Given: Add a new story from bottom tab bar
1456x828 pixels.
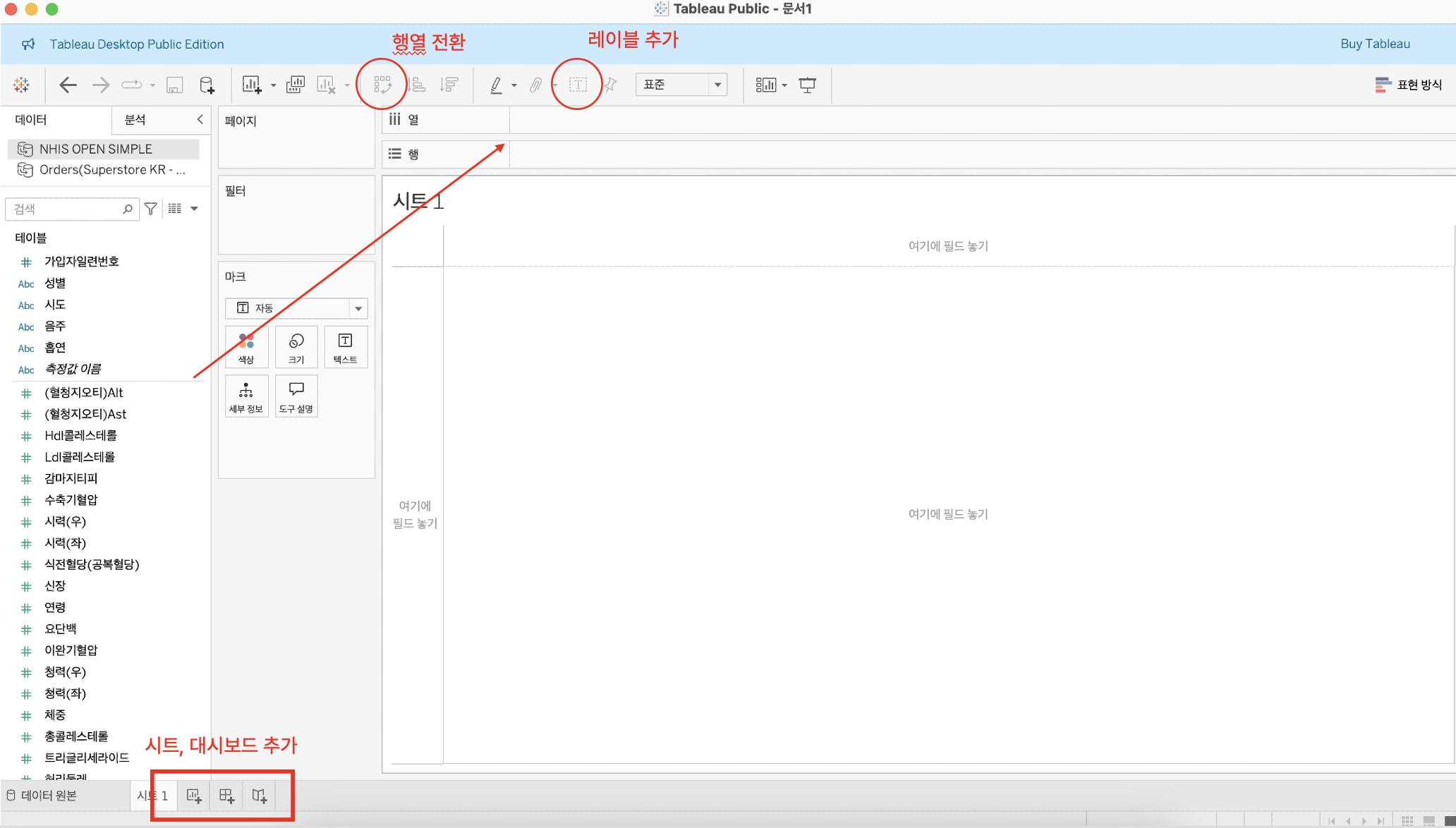Looking at the screenshot, I should point(260,796).
